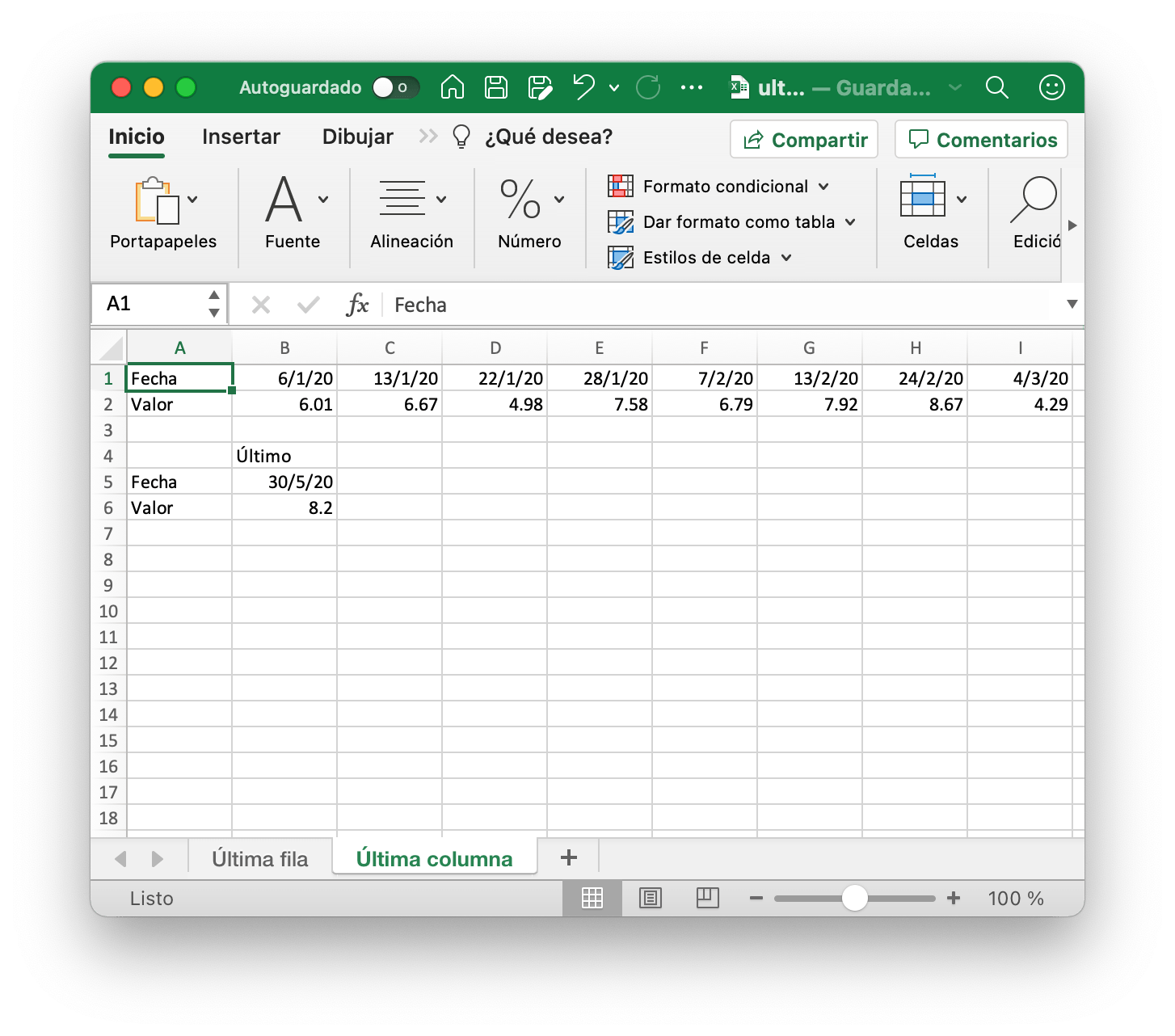The image size is (1175, 1036).
Task: Select the Última columna sheet tab
Action: 435,858
